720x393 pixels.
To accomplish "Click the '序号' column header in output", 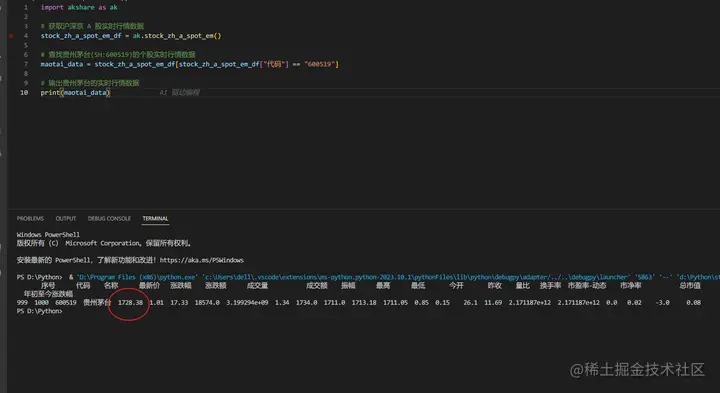I will pos(48,286).
